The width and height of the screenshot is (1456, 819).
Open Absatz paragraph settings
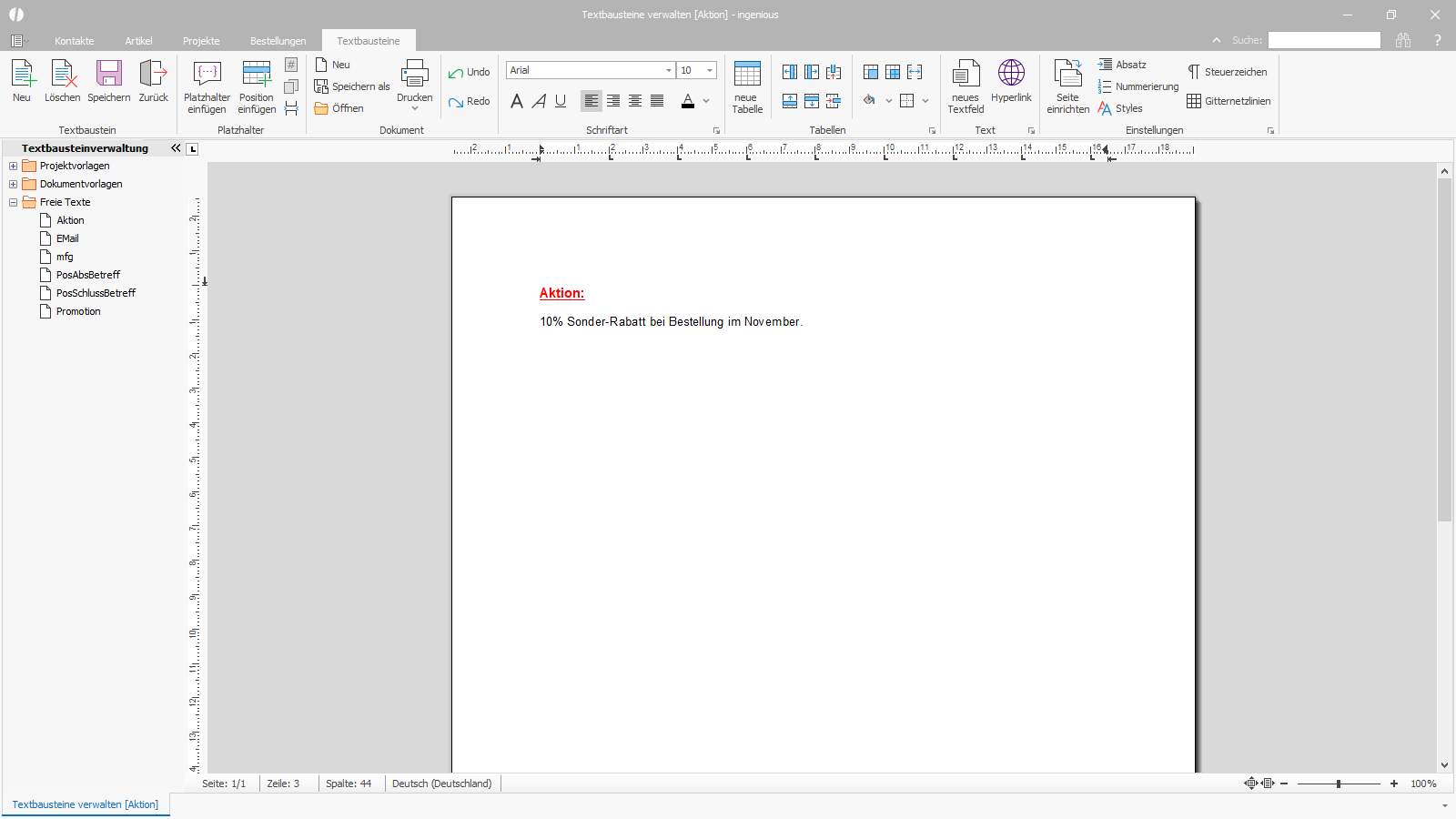pos(1122,65)
